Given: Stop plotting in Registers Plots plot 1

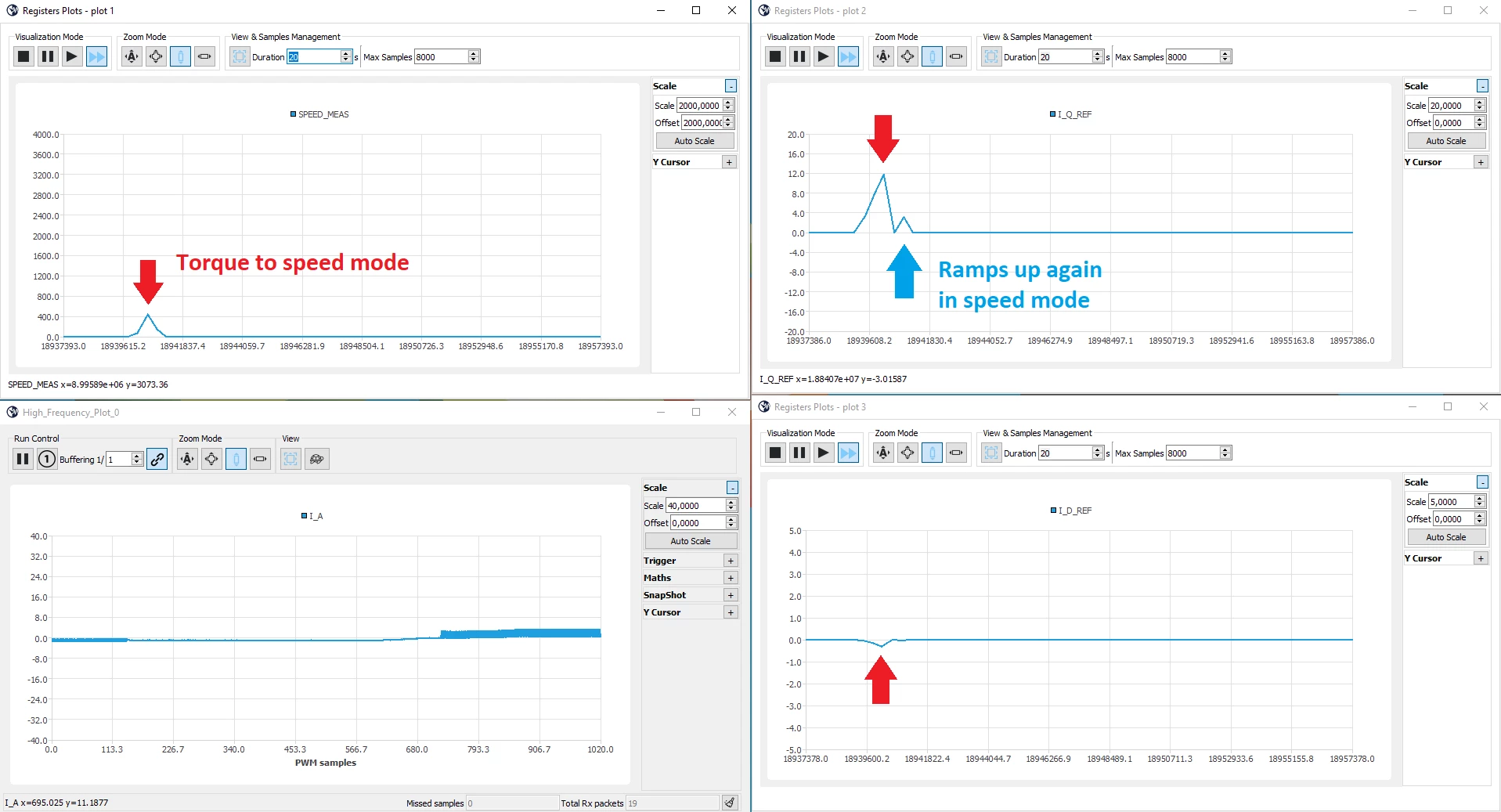Looking at the screenshot, I should point(23,56).
